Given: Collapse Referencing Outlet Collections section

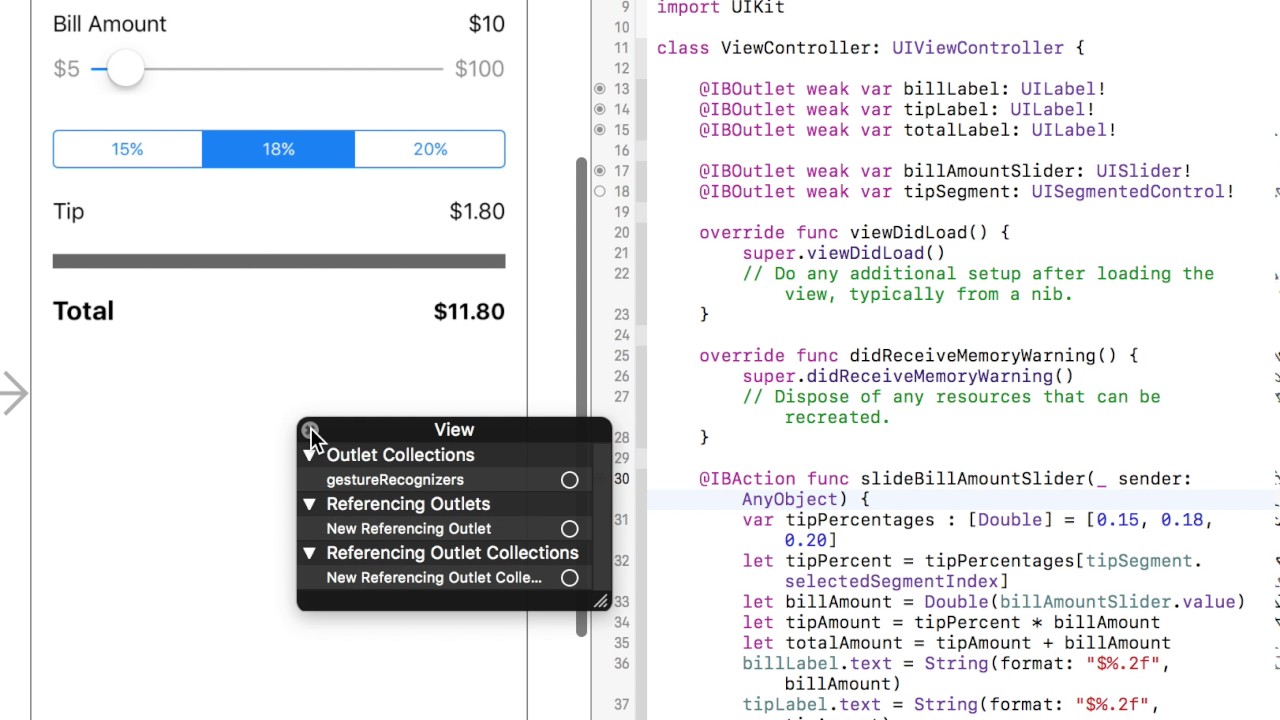Looking at the screenshot, I should 310,553.
